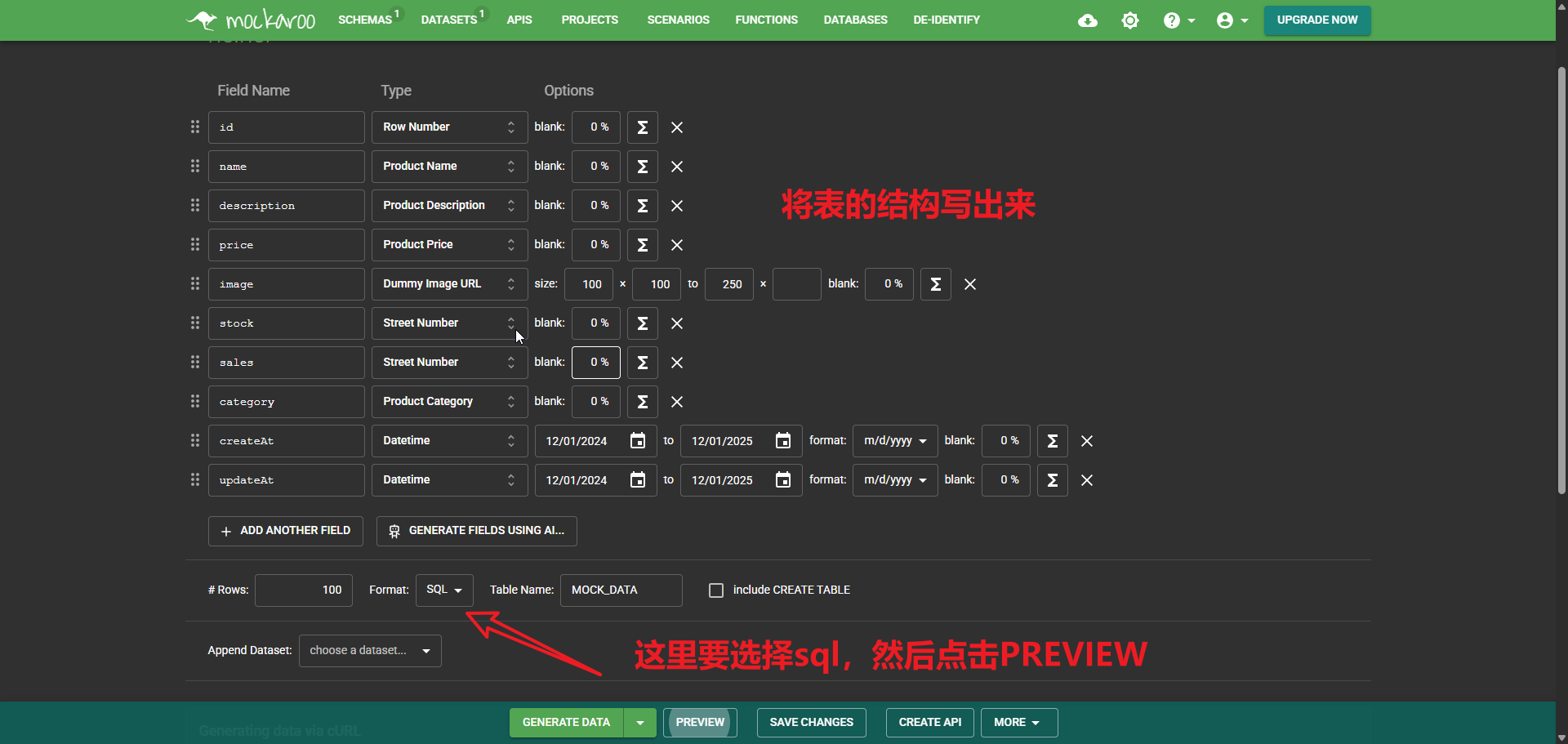Image resolution: width=1568 pixels, height=744 pixels.
Task: Open the SQL format dropdown
Action: 444,590
